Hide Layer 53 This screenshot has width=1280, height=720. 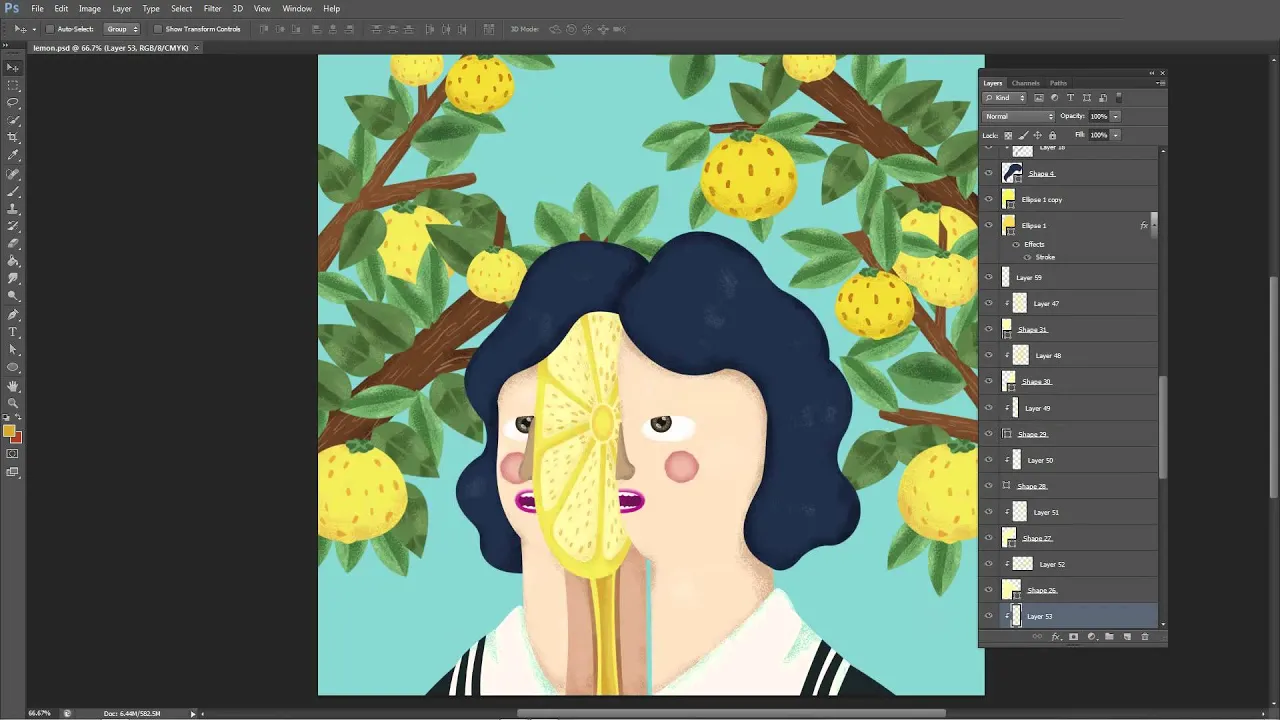989,616
